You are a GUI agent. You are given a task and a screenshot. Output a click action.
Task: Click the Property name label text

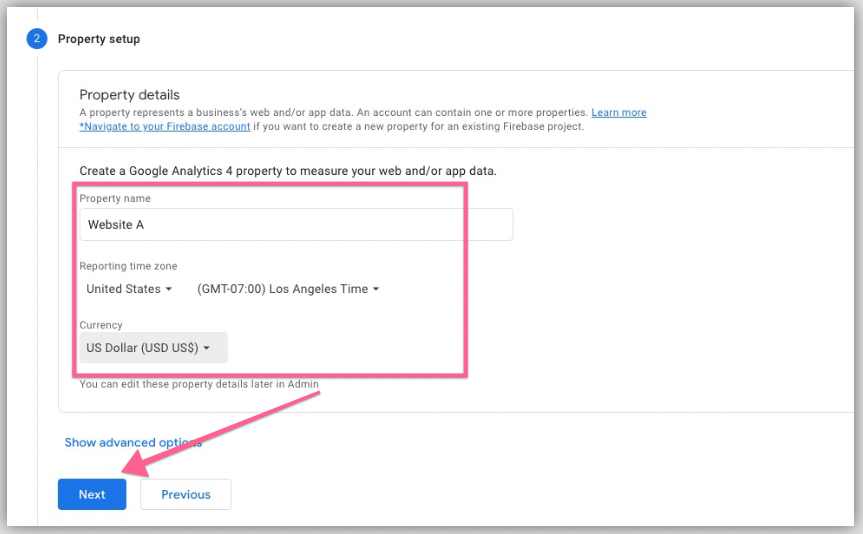click(115, 199)
